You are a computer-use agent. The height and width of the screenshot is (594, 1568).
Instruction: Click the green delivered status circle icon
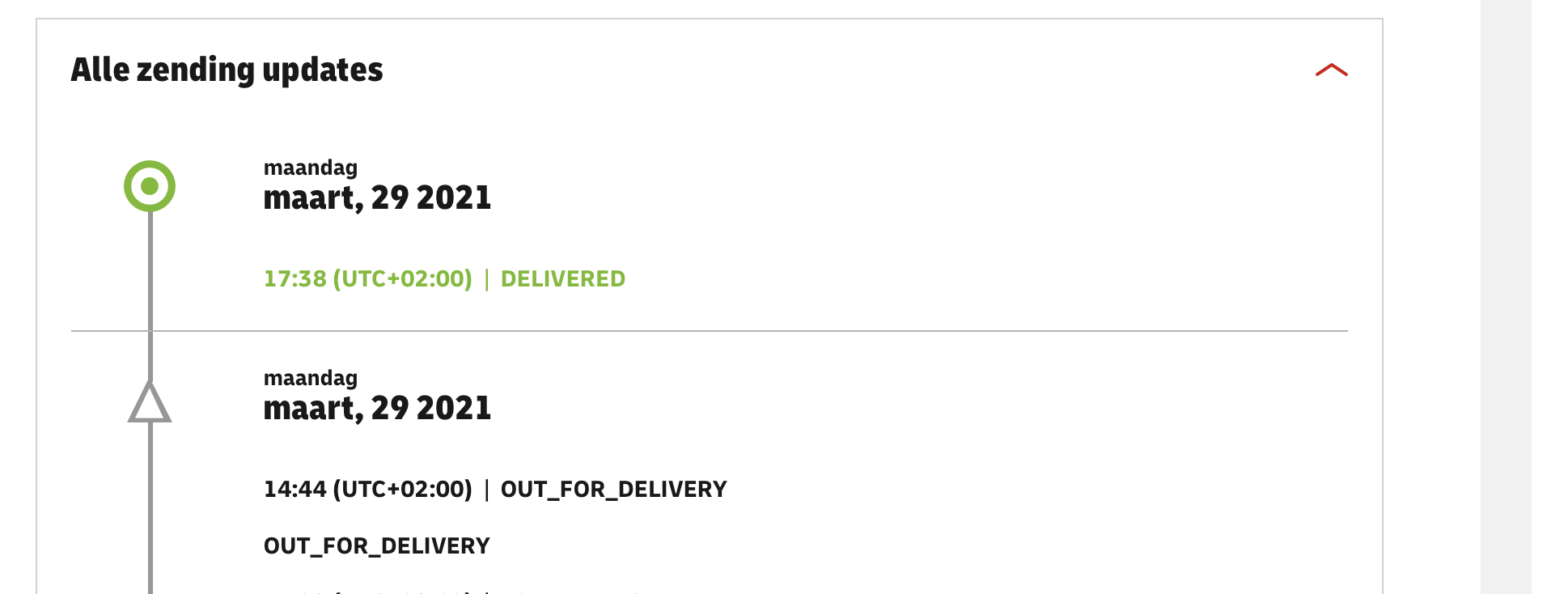point(150,186)
